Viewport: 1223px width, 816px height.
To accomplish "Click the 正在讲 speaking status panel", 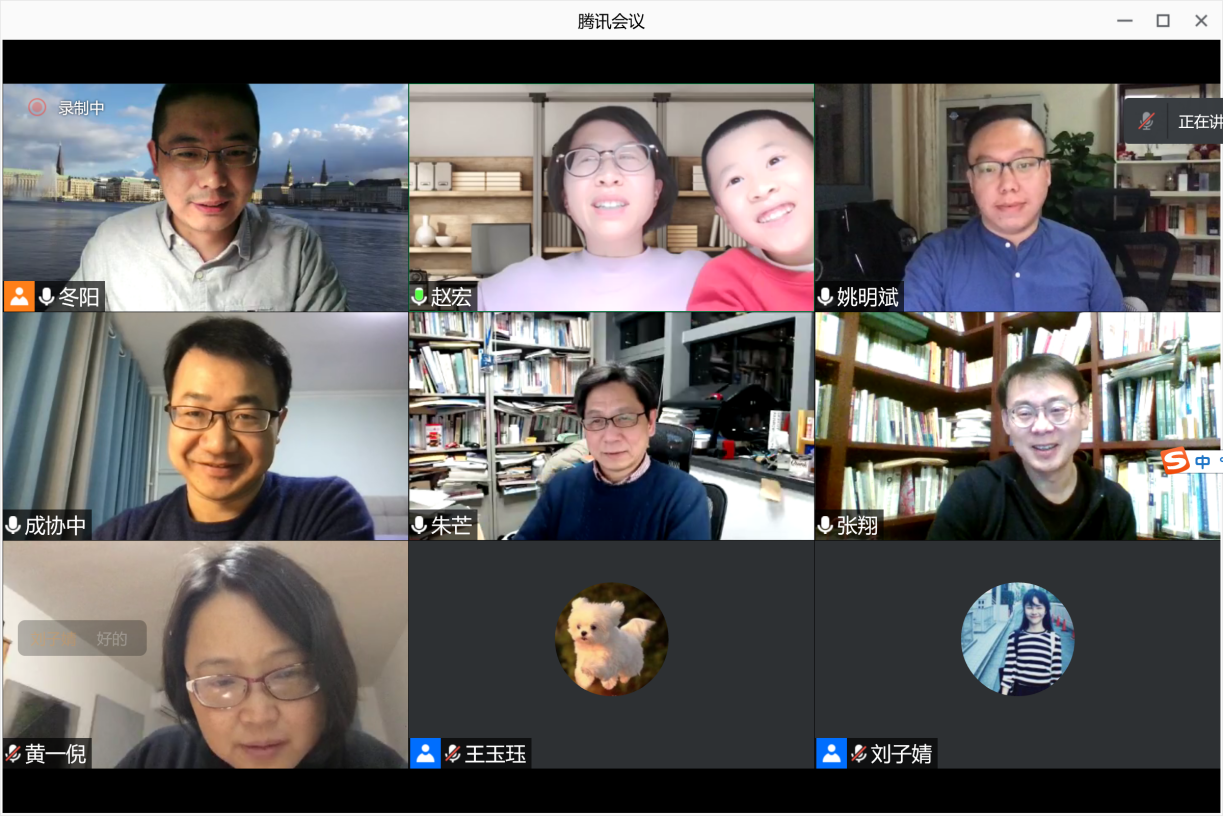I will tap(1173, 121).
